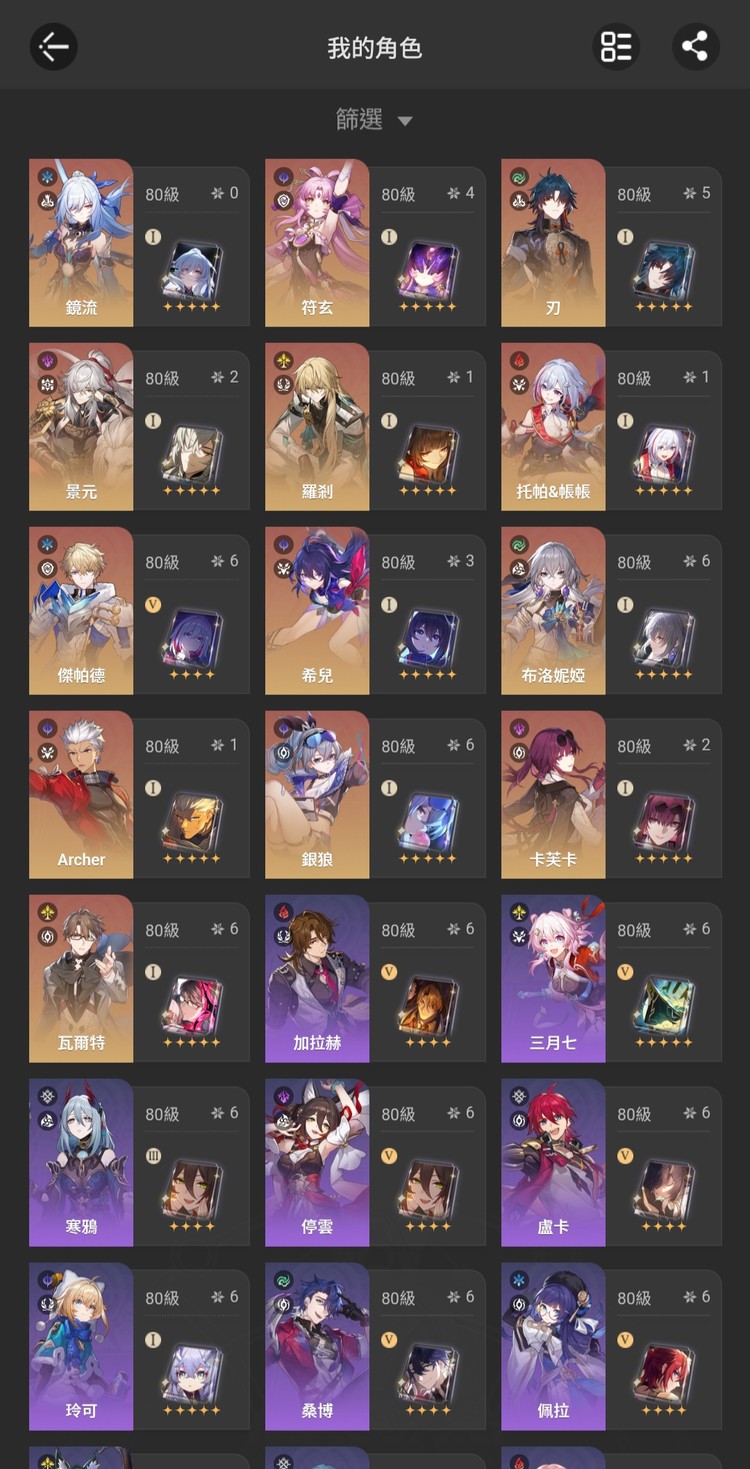Open the share icon

[696, 46]
